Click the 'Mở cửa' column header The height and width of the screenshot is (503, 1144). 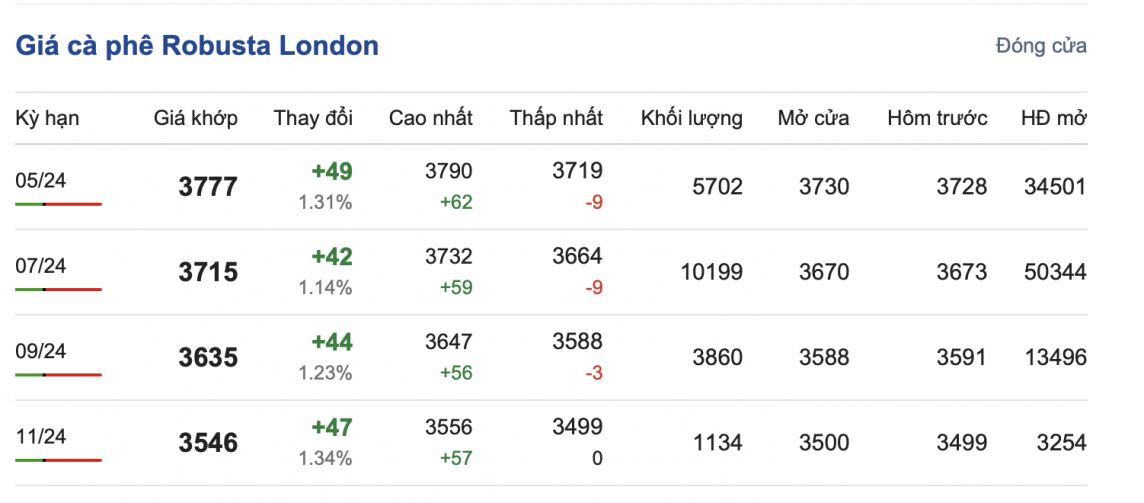click(813, 118)
